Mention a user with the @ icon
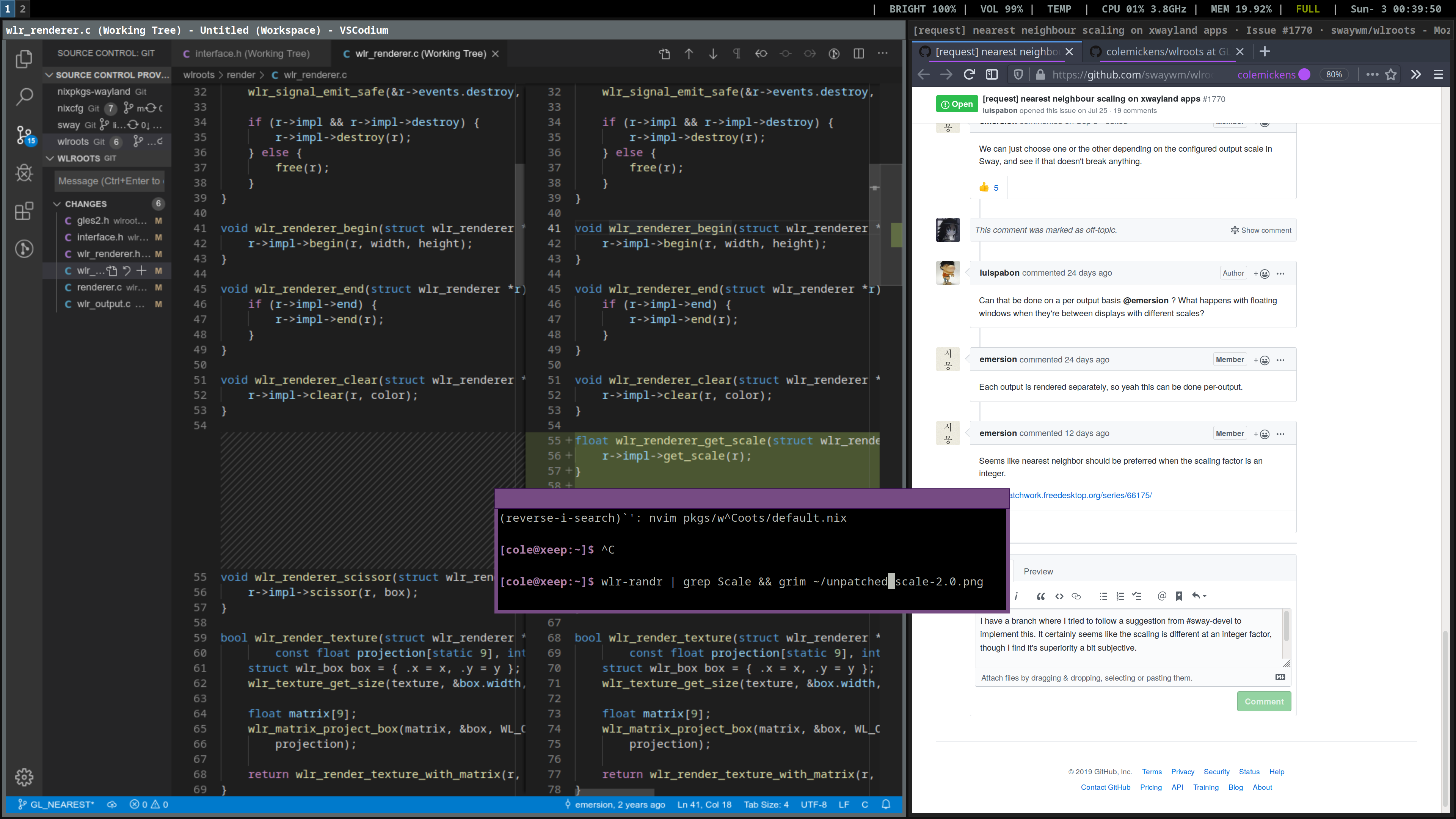Image resolution: width=1456 pixels, height=819 pixels. [1161, 596]
